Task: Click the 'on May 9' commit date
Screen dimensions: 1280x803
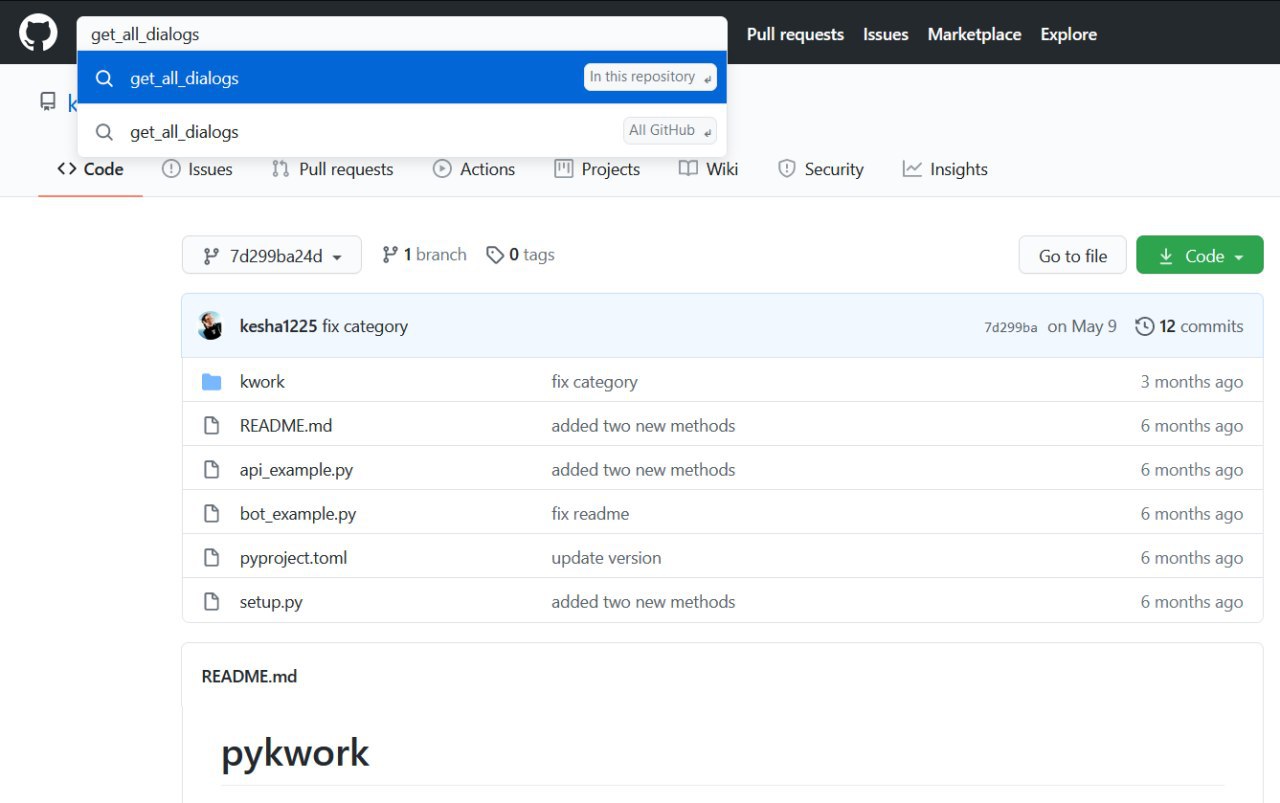Action: coord(1082,326)
